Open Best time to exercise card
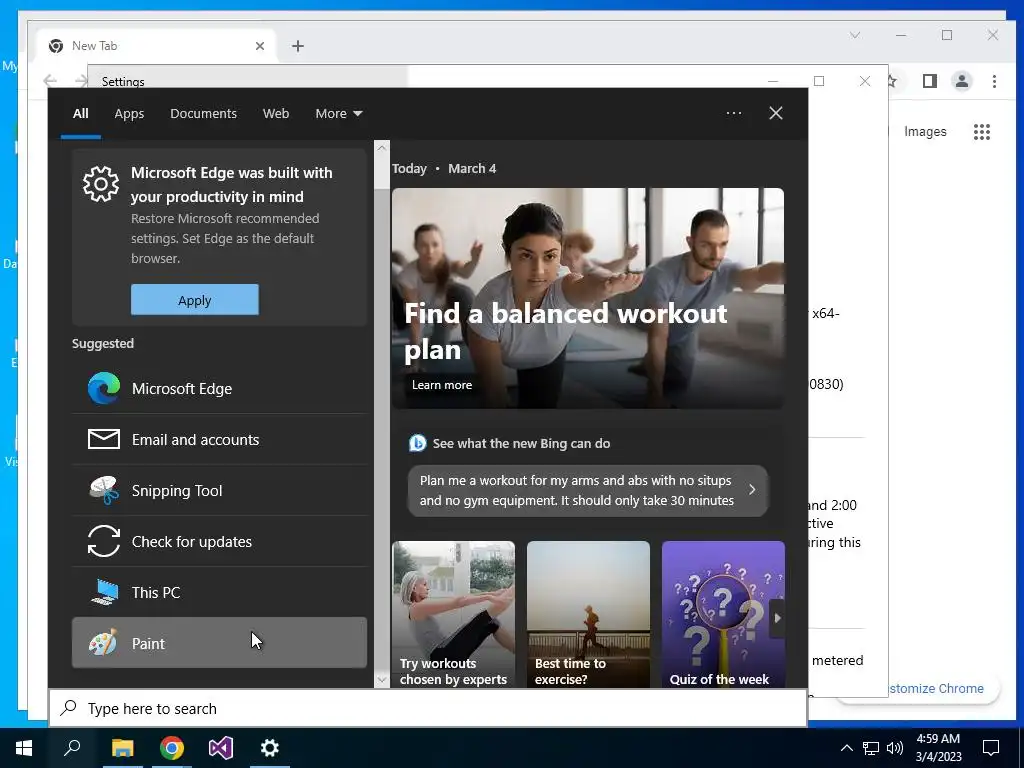Viewport: 1024px width, 768px height. click(x=588, y=614)
